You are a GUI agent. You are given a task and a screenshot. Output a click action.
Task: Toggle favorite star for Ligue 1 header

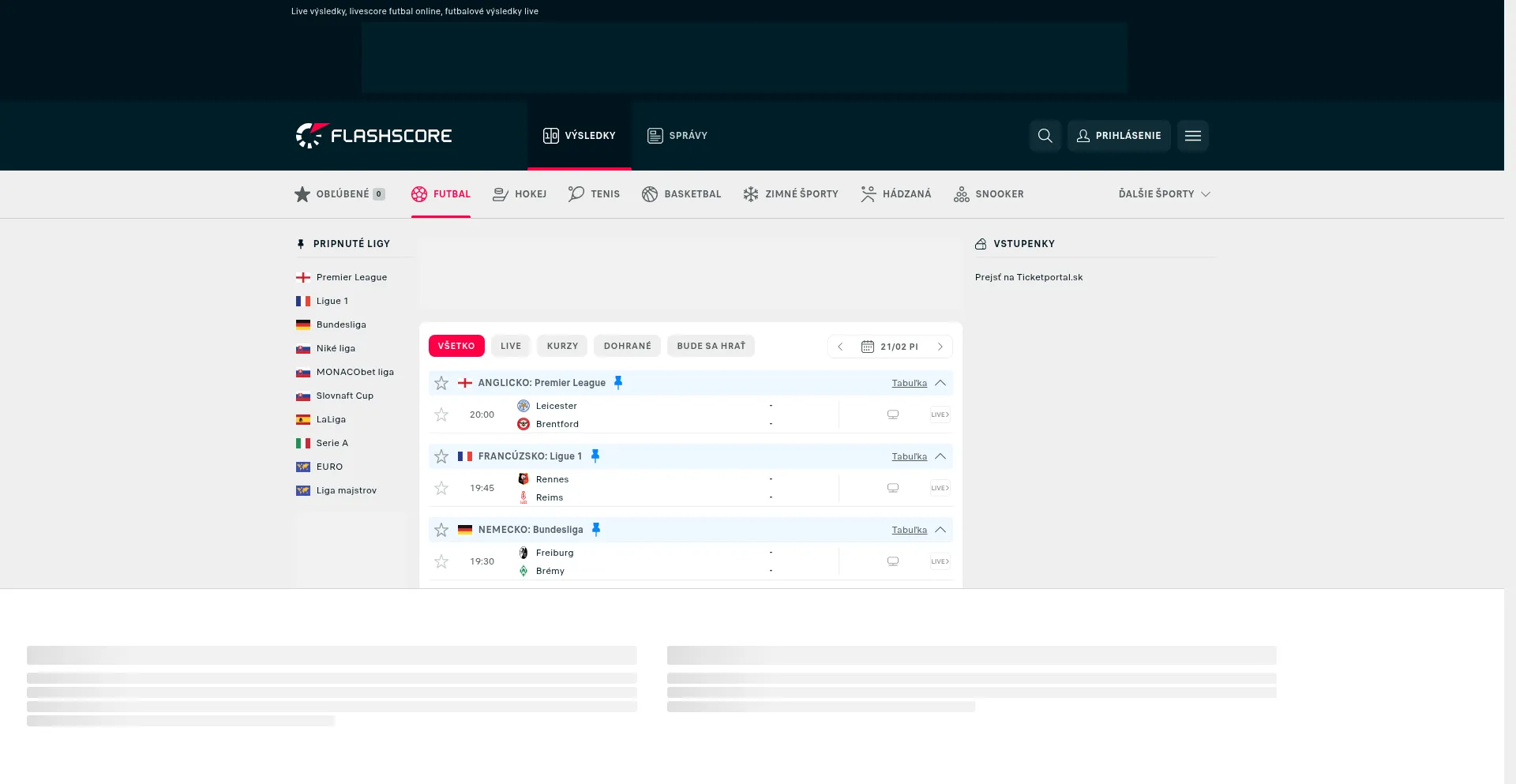[x=441, y=456]
